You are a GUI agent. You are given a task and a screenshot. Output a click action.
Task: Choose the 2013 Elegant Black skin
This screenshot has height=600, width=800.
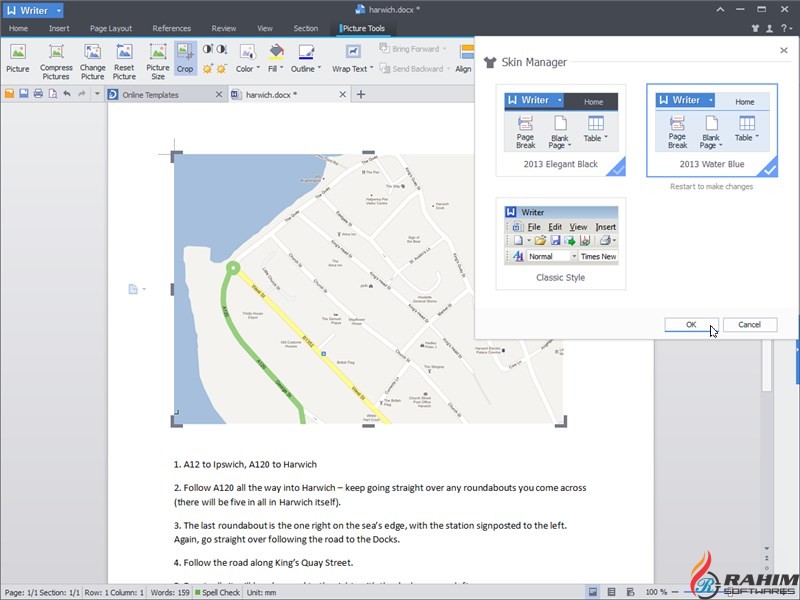(x=561, y=131)
